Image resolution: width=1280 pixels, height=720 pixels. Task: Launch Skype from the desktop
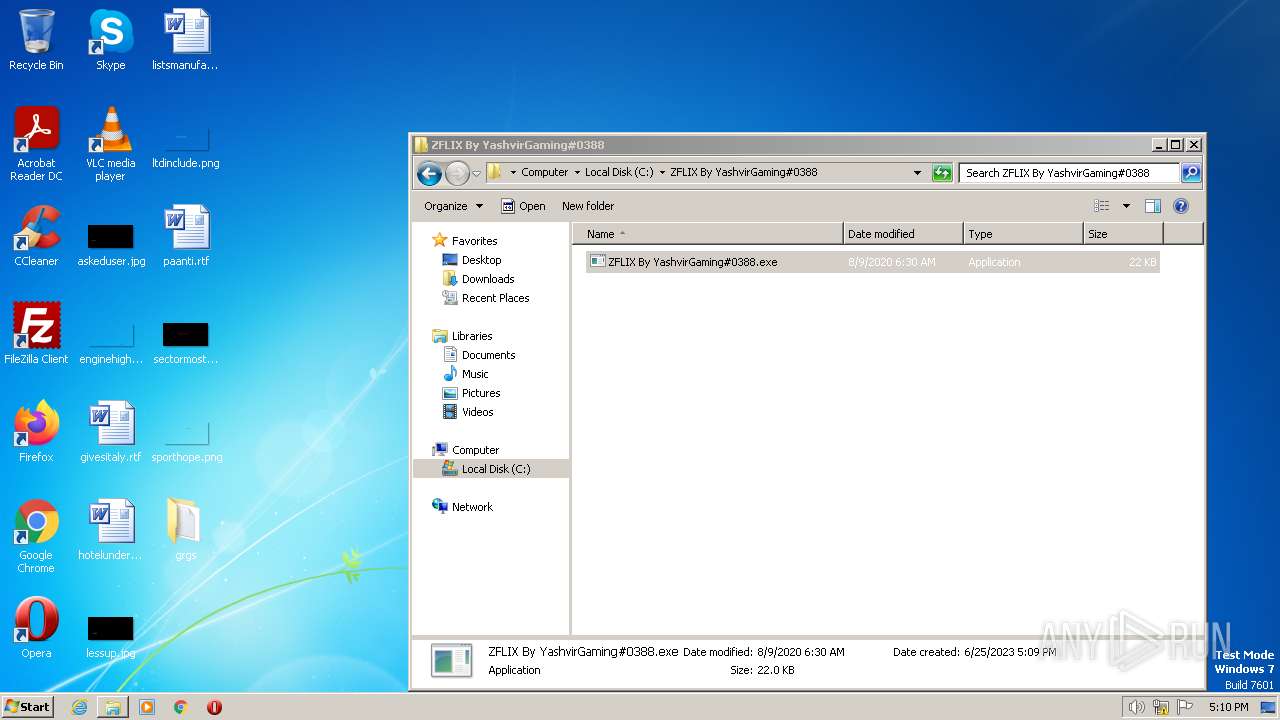coord(110,40)
